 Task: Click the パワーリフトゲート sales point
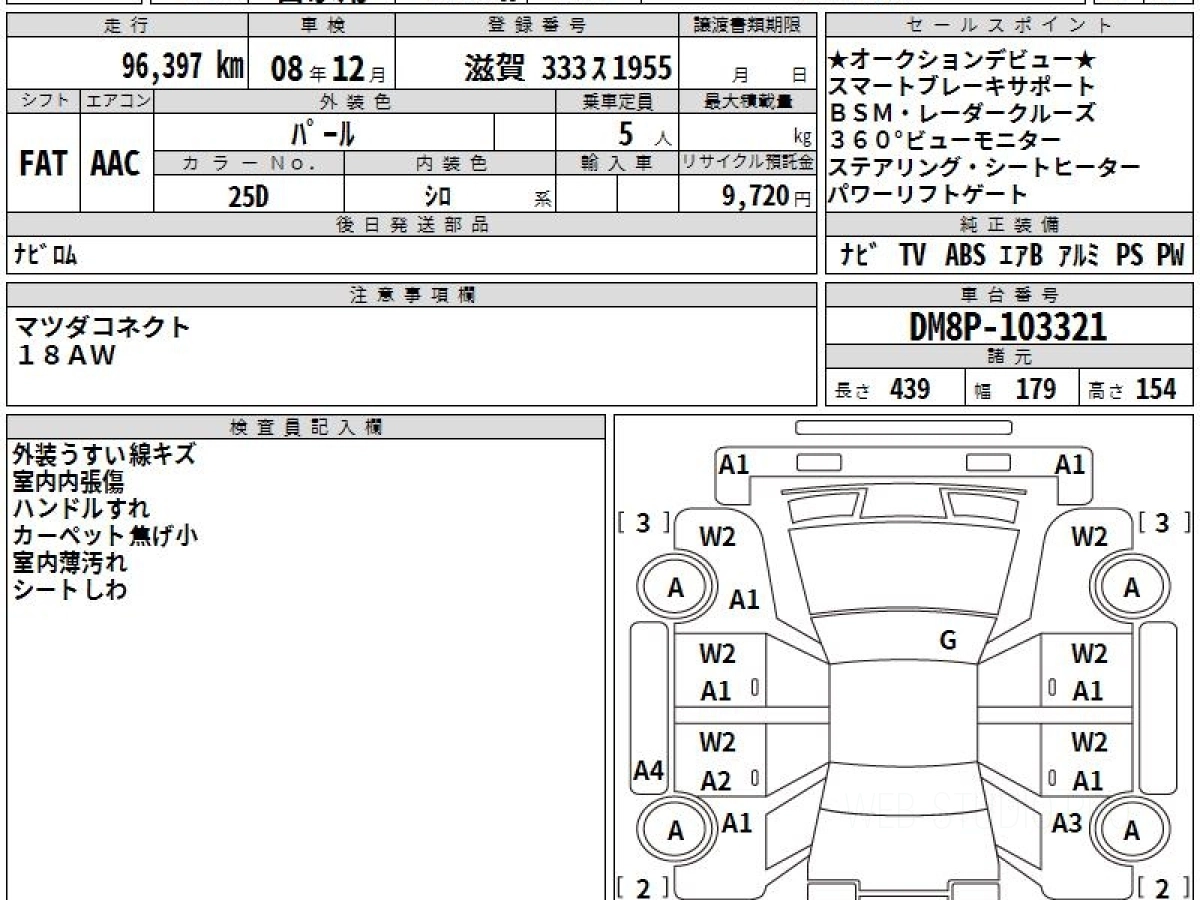tap(928, 194)
